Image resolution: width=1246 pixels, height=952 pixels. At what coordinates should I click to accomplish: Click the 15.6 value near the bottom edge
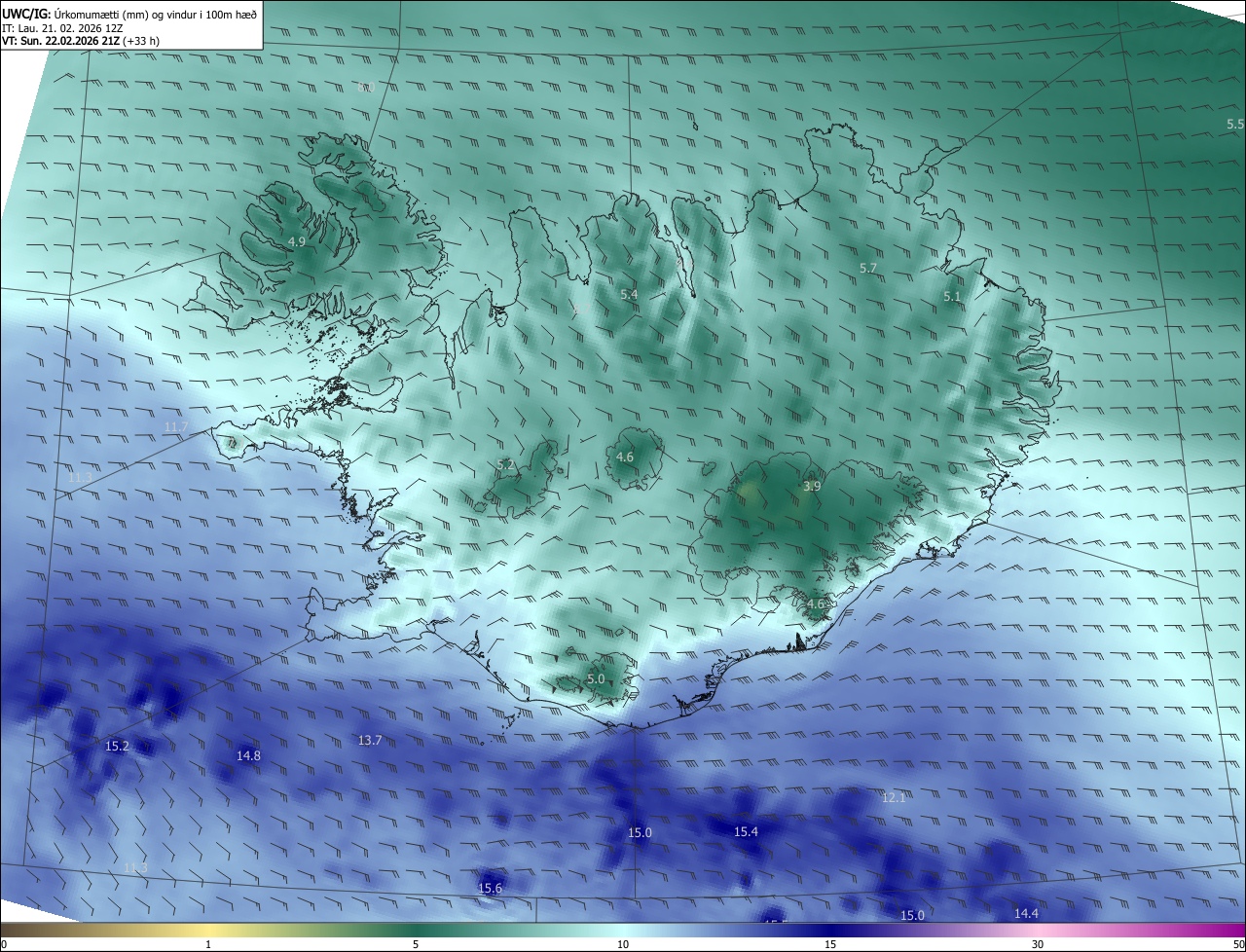(490, 888)
